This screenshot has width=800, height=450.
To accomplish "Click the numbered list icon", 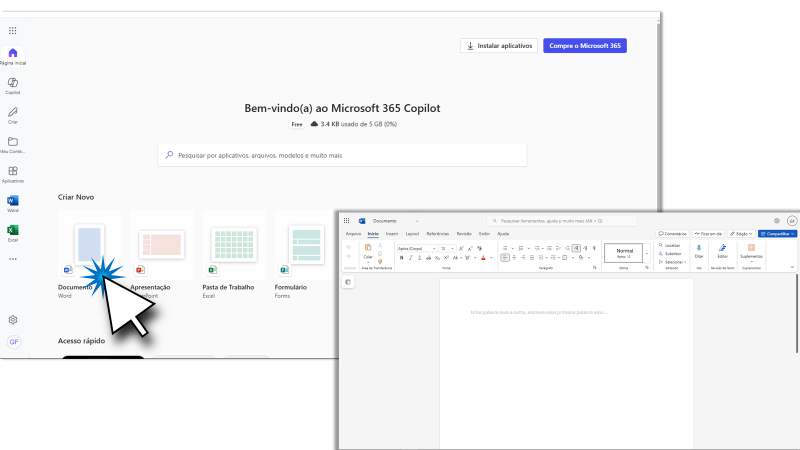I will click(521, 248).
